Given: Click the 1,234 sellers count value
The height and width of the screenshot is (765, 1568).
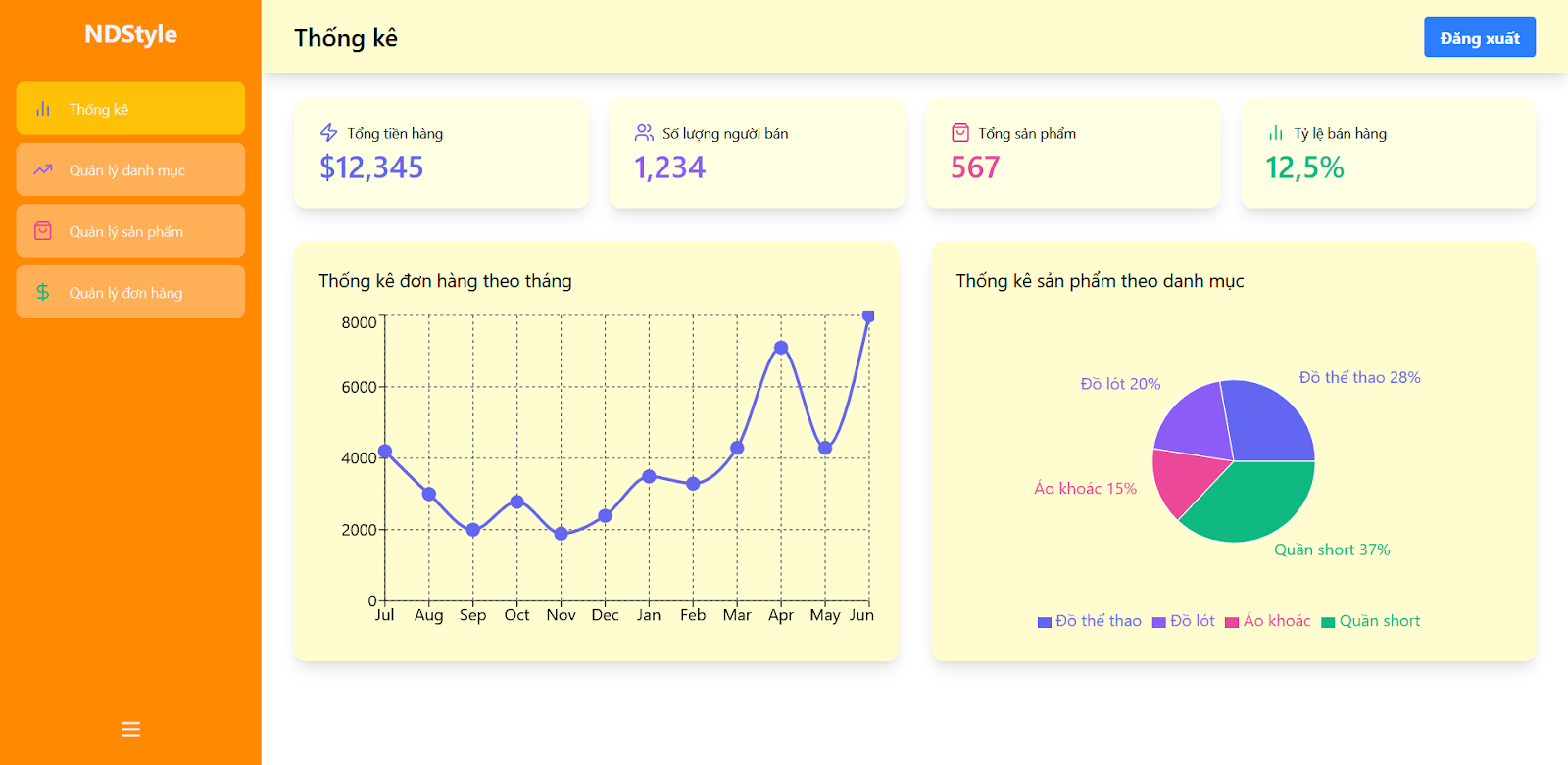Looking at the screenshot, I should click(x=670, y=167).
